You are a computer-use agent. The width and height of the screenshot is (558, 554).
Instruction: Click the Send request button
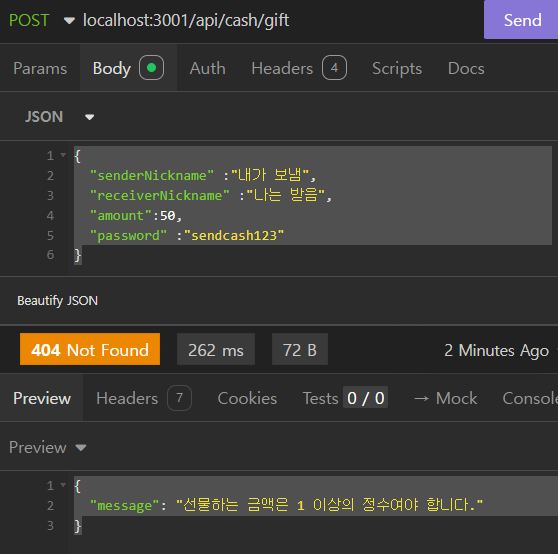coord(521,20)
